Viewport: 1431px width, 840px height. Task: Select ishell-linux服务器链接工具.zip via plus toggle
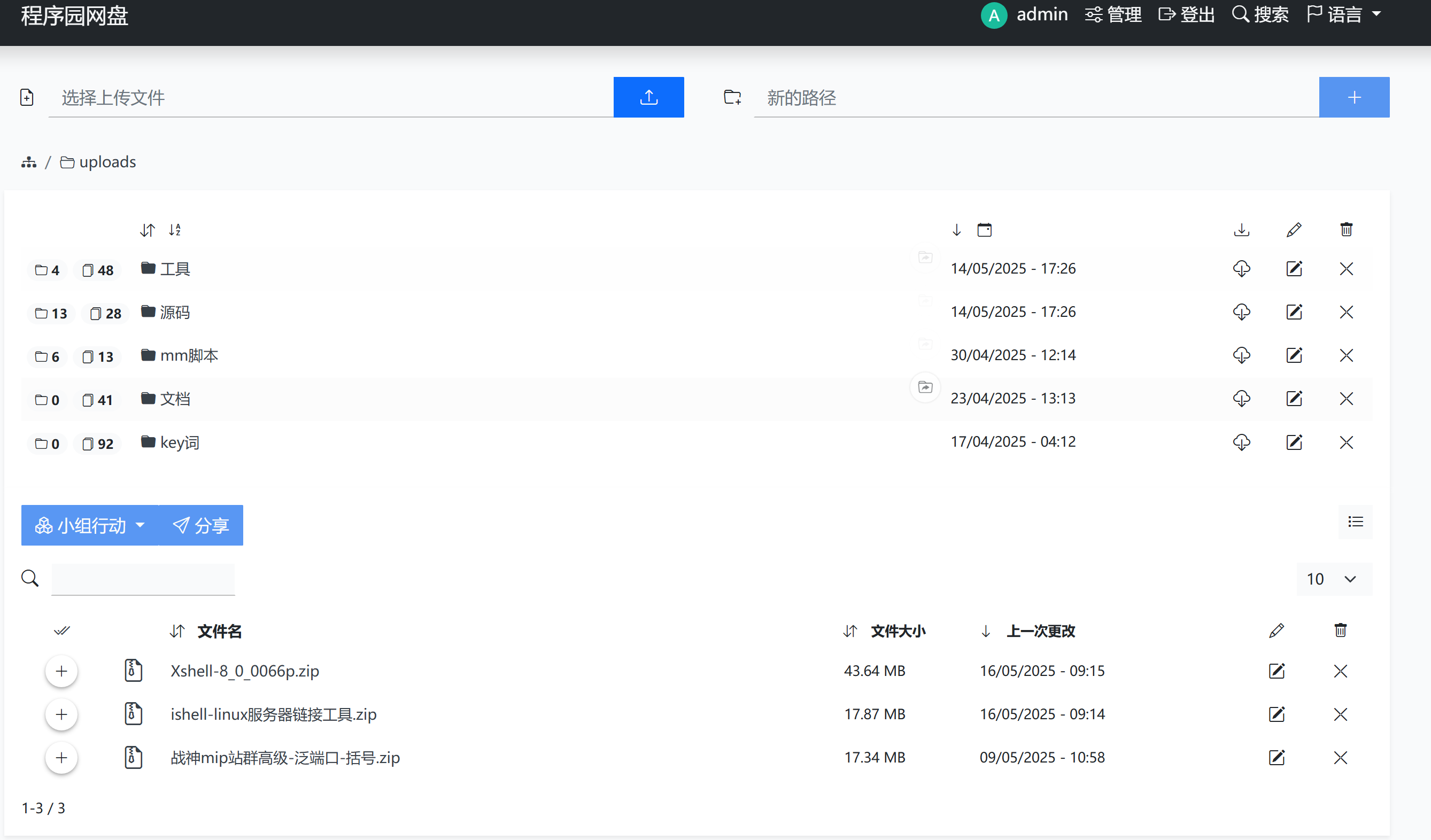(61, 714)
